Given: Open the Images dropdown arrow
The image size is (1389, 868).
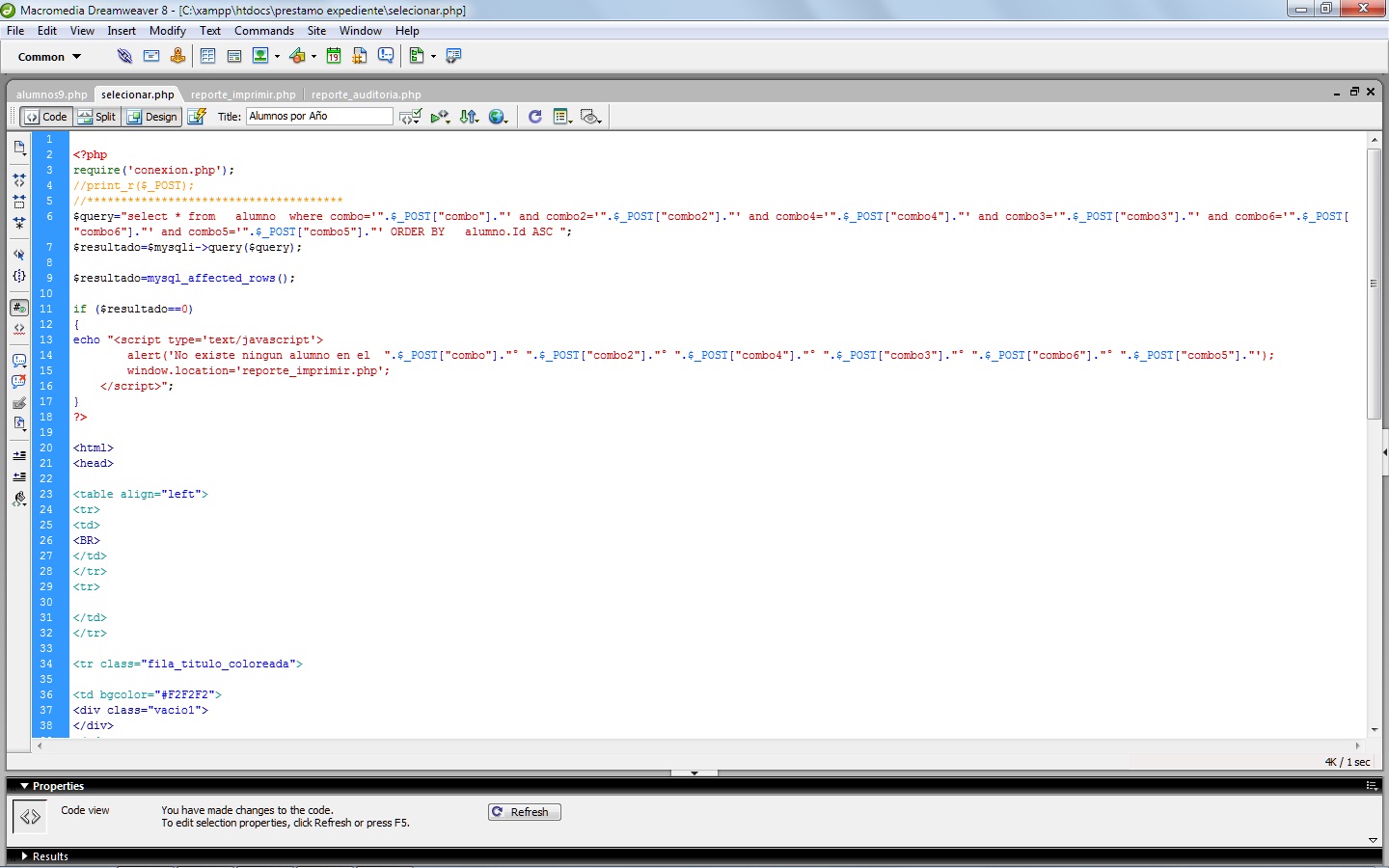Looking at the screenshot, I should click(277, 57).
